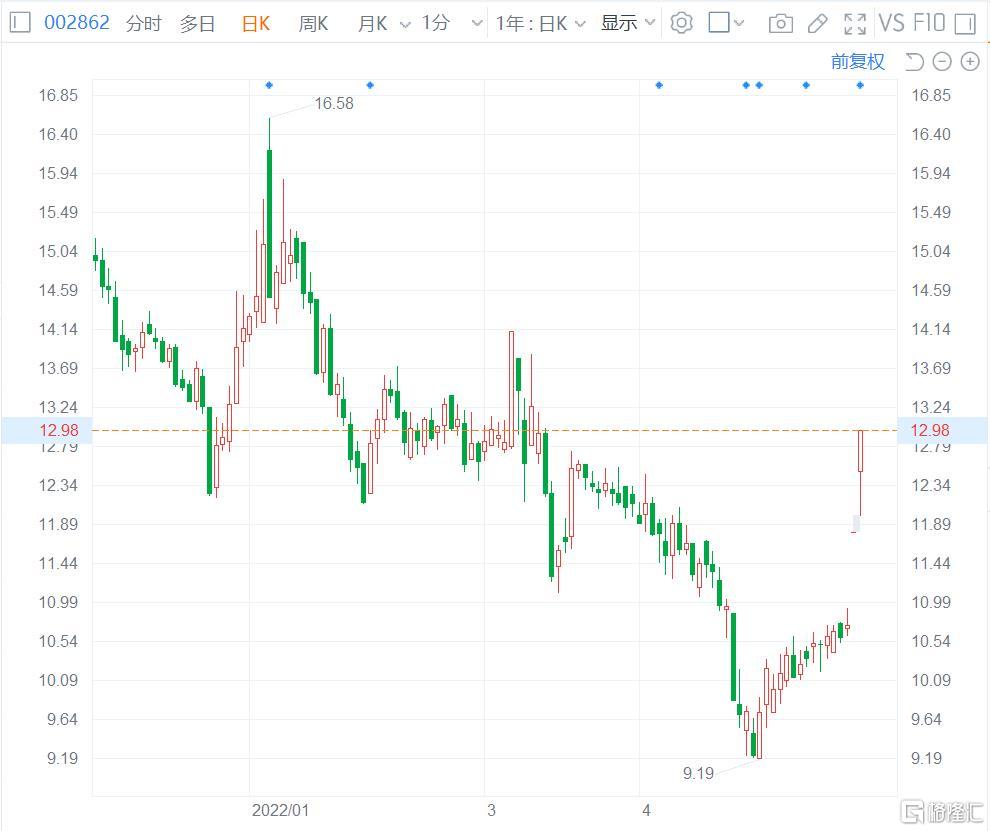
Task: Expand the dropdown arrow after 1分
Action: click(x=477, y=25)
